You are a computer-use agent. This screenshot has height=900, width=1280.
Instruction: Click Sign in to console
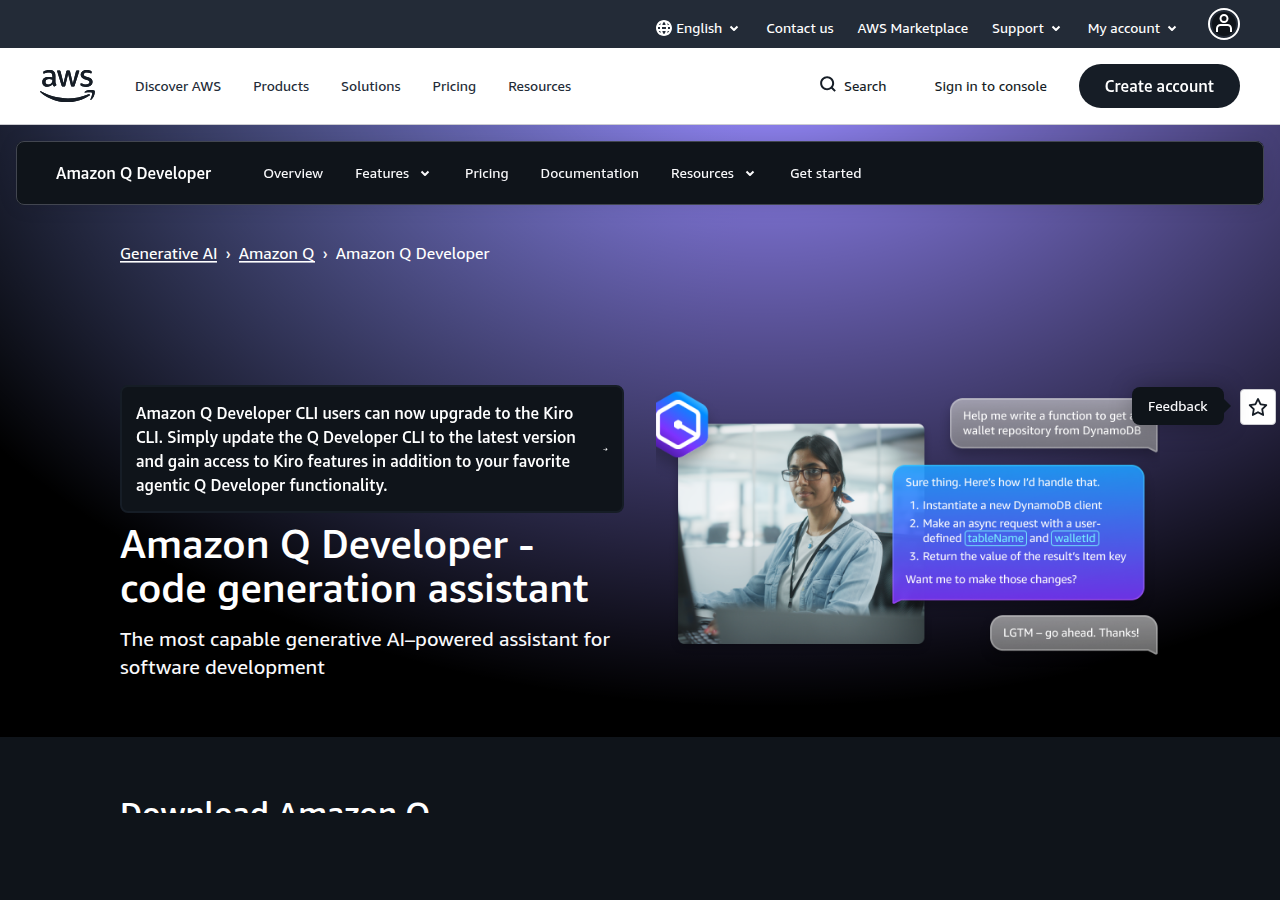pyautogui.click(x=990, y=86)
